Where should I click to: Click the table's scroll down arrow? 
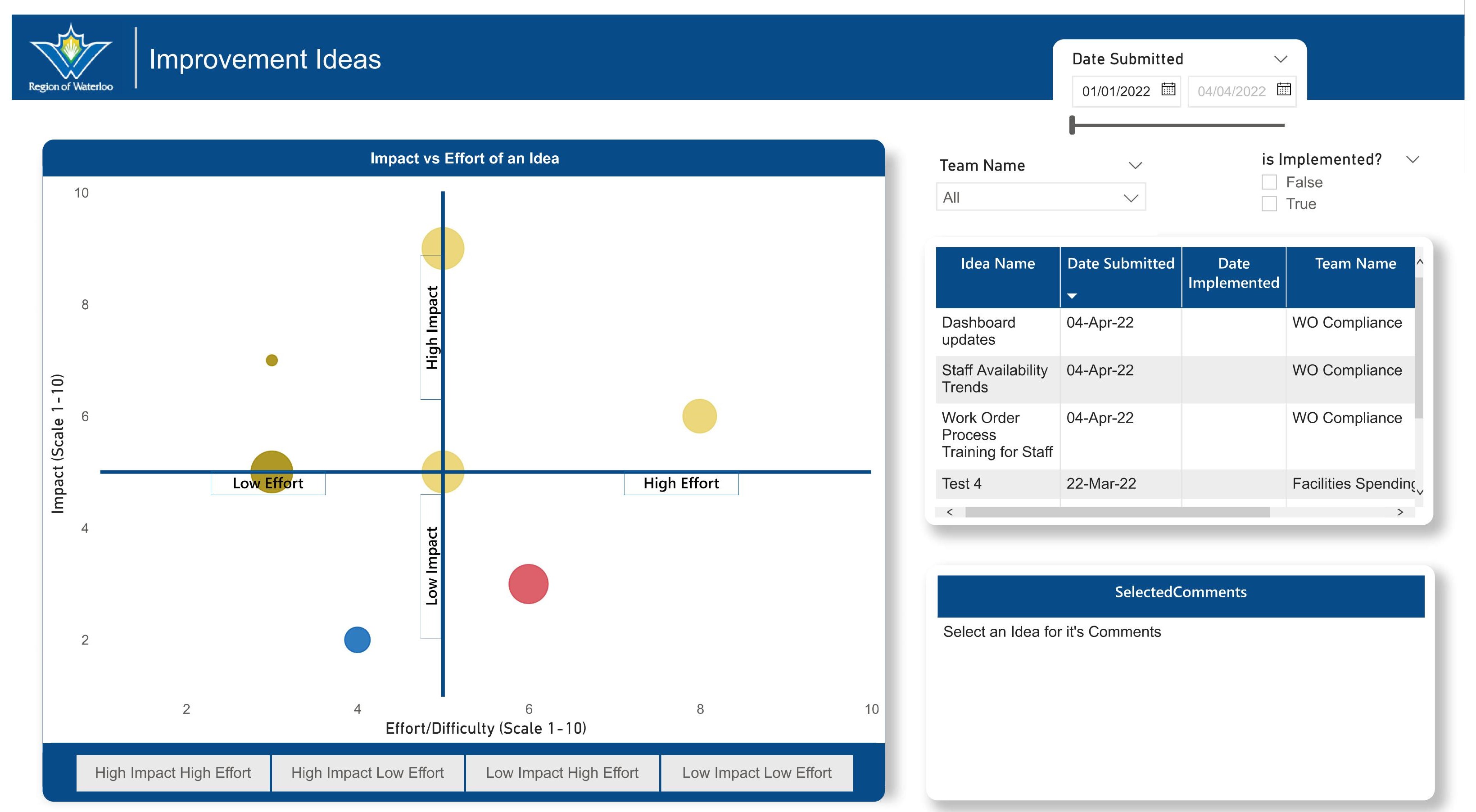[1420, 492]
